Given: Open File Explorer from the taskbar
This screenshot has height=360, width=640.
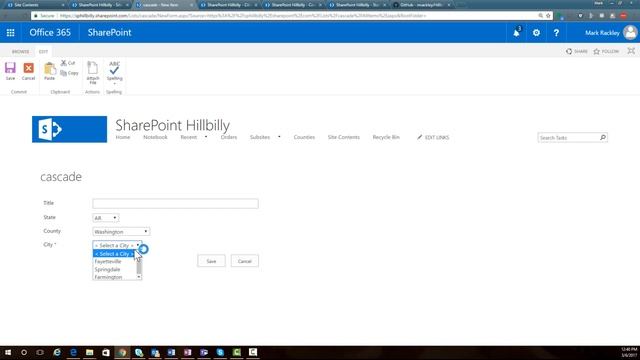Looking at the screenshot, I should click(89, 352).
